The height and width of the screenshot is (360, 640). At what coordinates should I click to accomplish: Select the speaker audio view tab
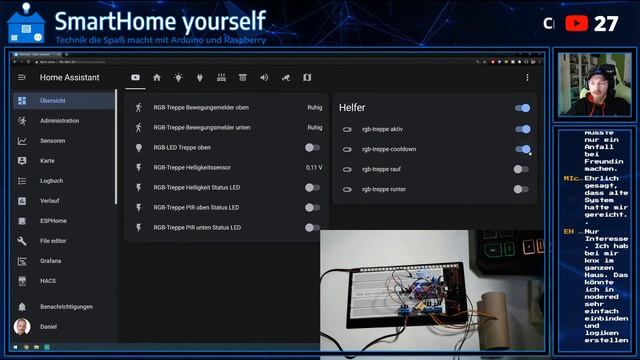click(x=264, y=78)
